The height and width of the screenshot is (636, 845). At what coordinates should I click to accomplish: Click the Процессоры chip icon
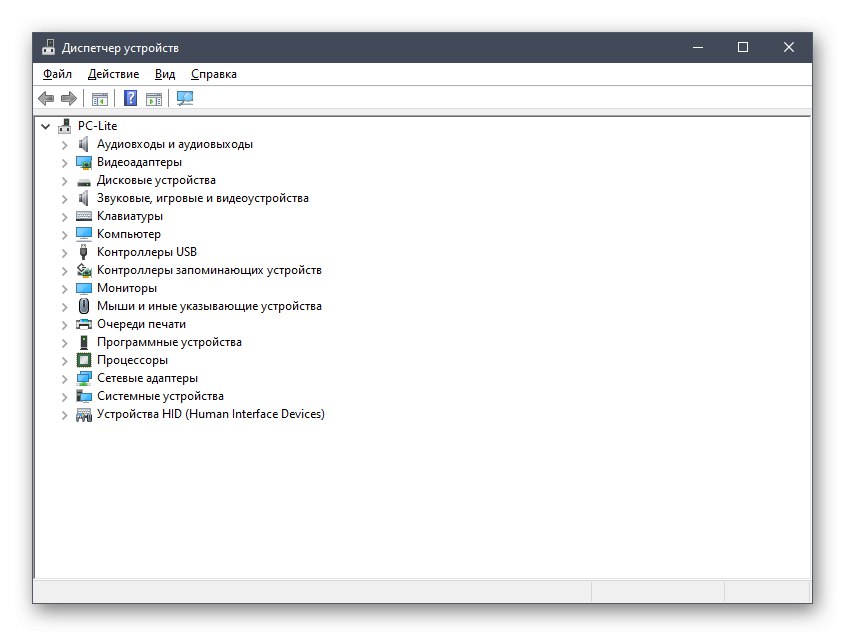point(84,360)
